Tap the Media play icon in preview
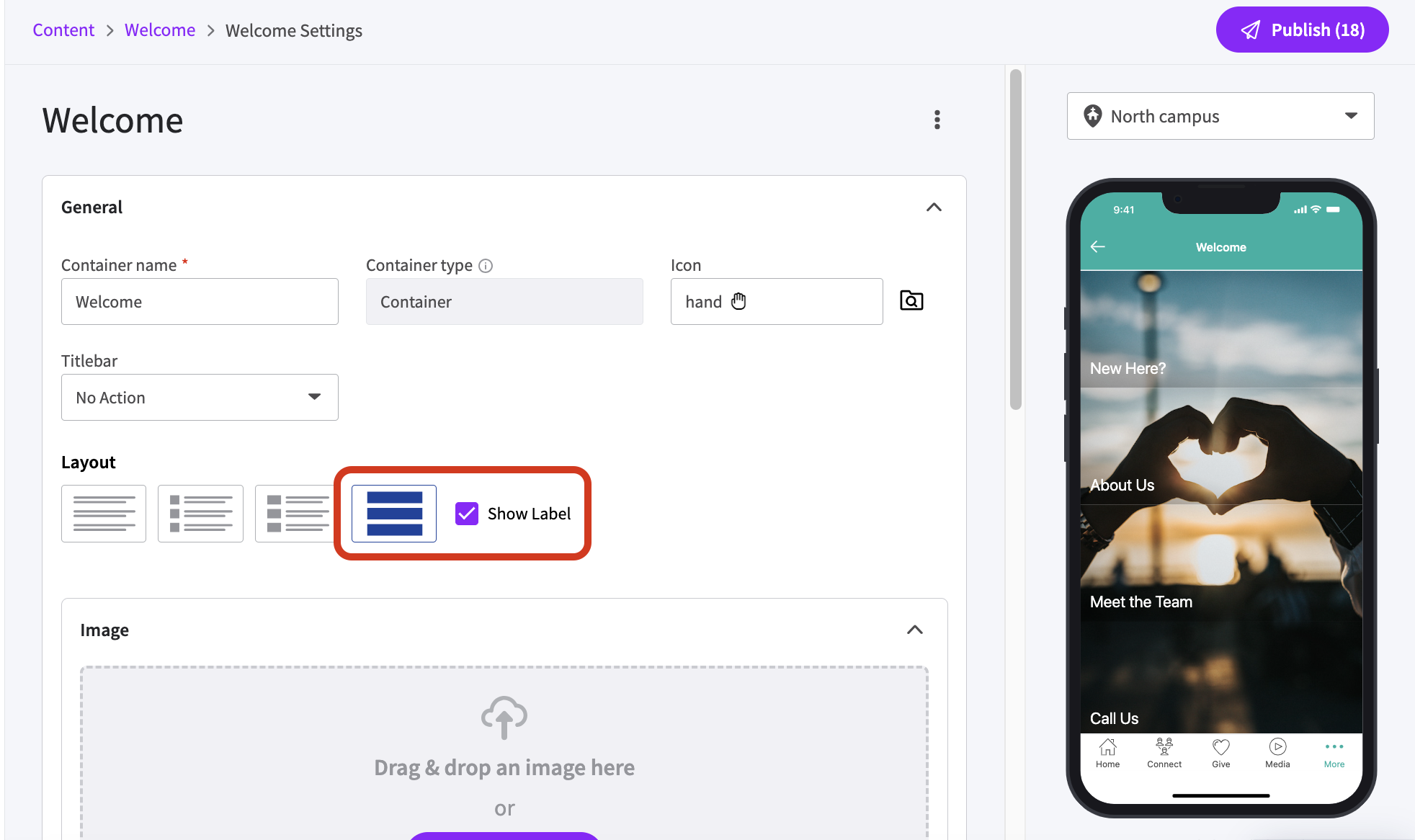This screenshot has height=840, width=1415. pos(1277,747)
